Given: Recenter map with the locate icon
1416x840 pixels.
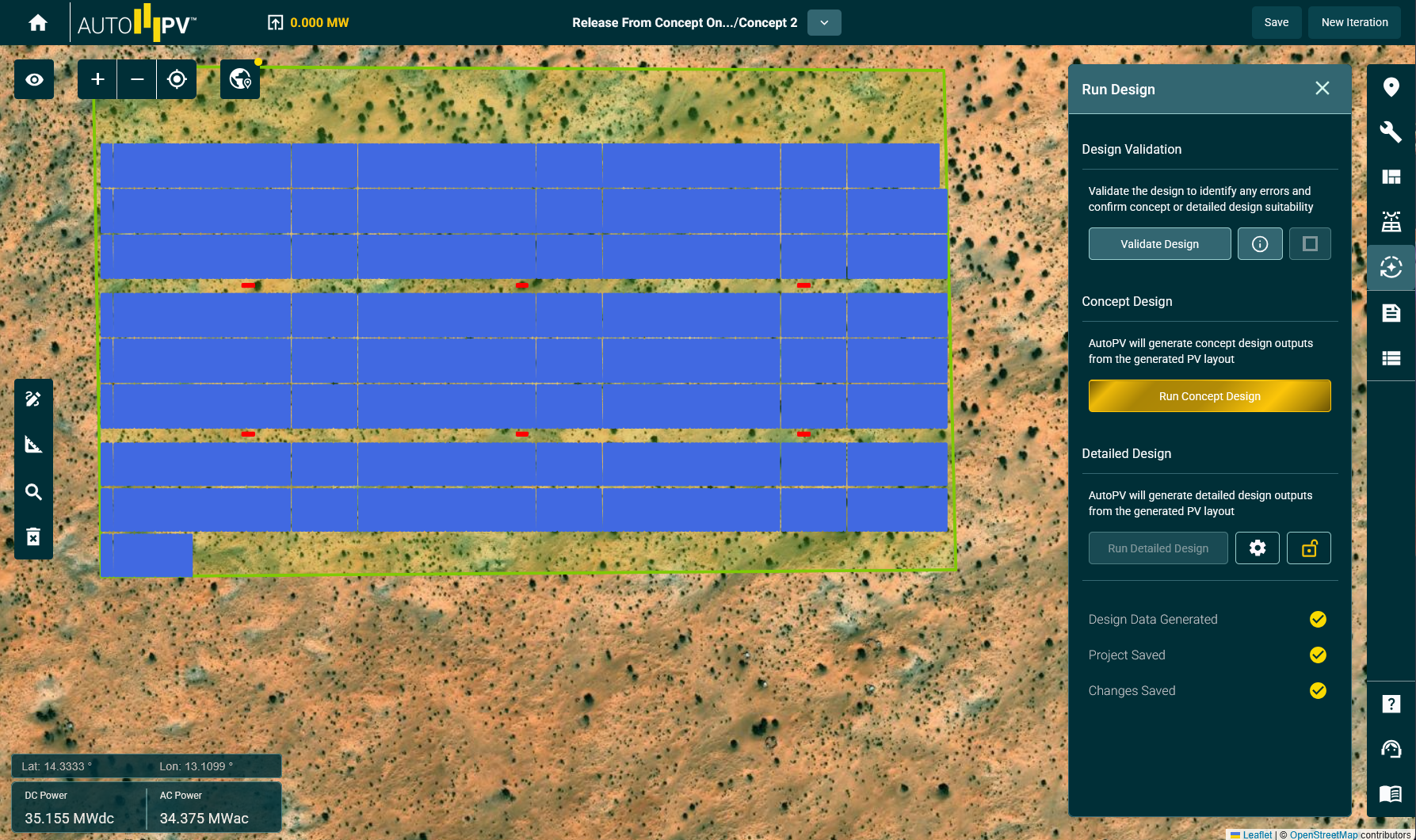Looking at the screenshot, I should (177, 79).
